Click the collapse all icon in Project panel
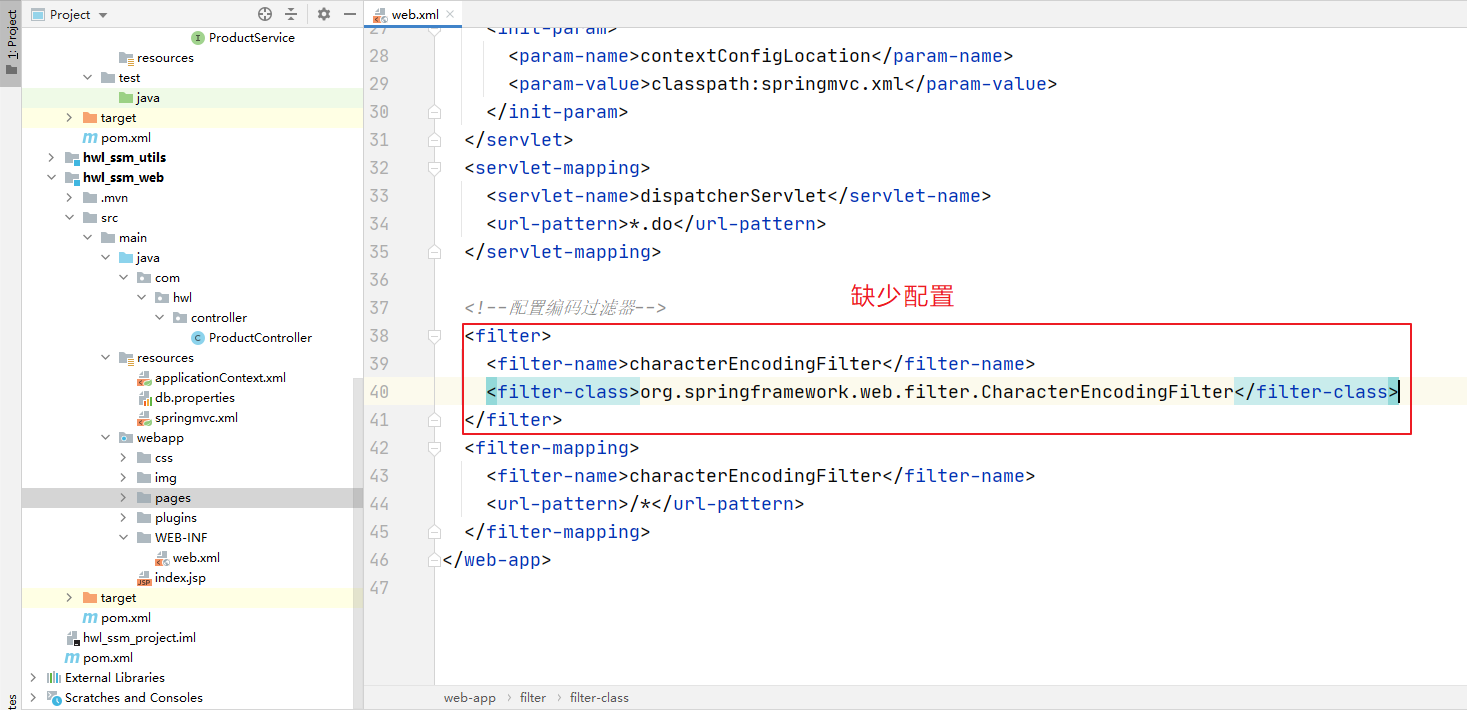 (x=291, y=14)
